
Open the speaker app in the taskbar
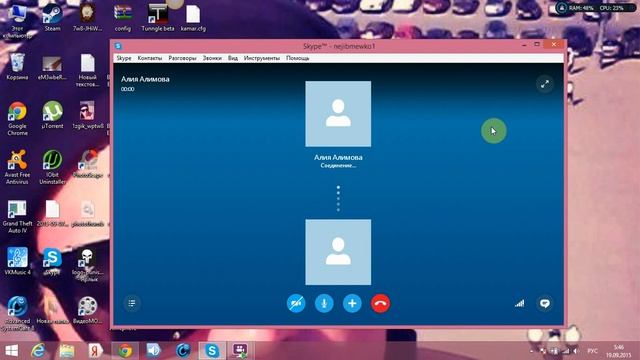point(153,351)
